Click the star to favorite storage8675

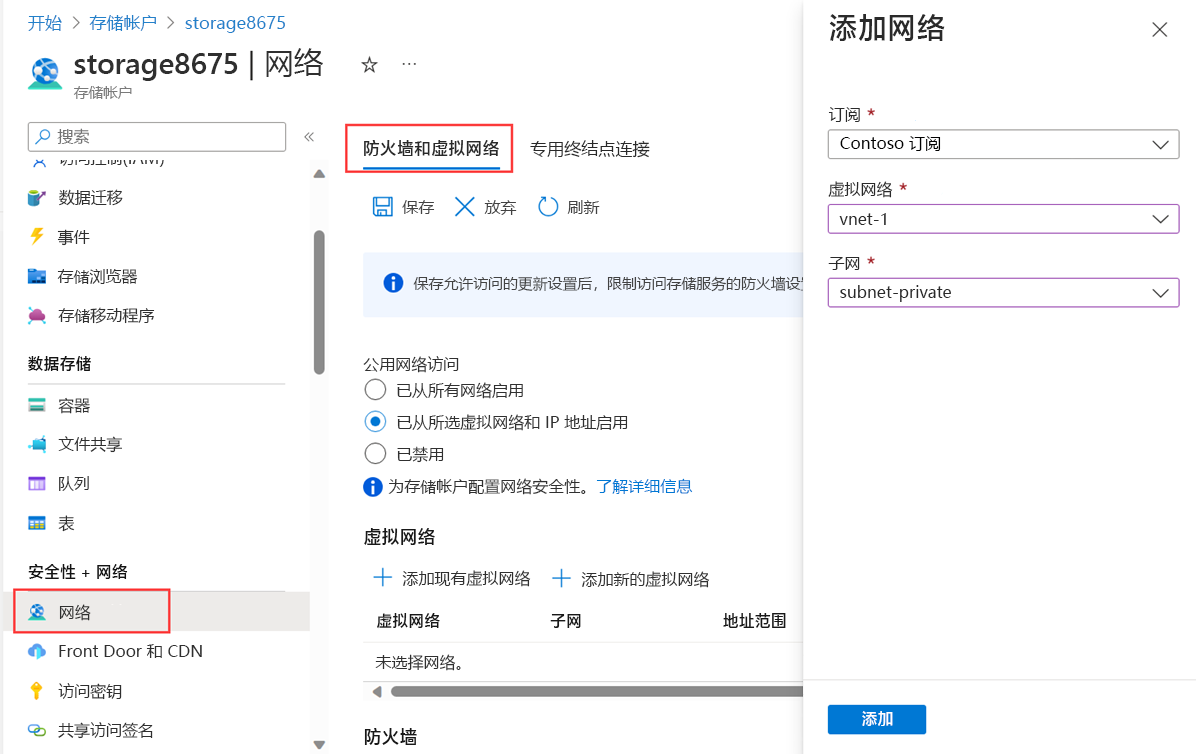(369, 64)
